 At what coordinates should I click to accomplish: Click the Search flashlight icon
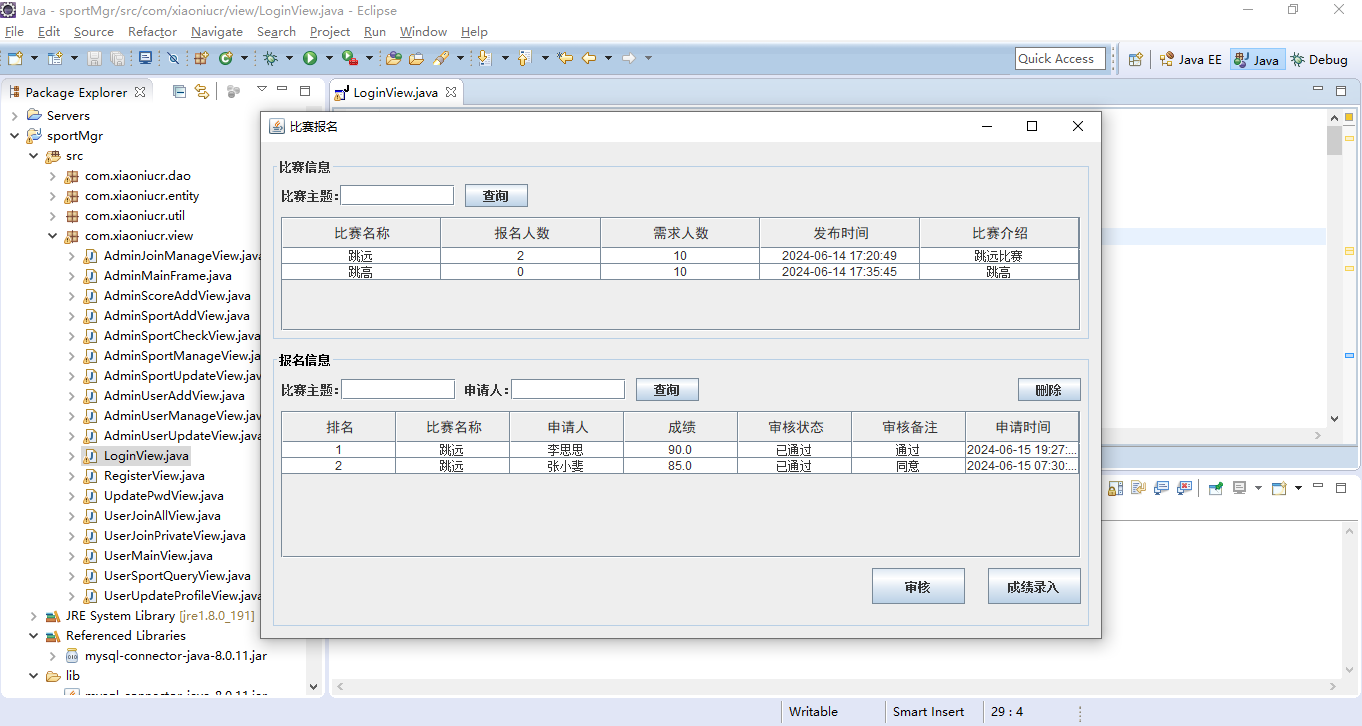(x=441, y=59)
